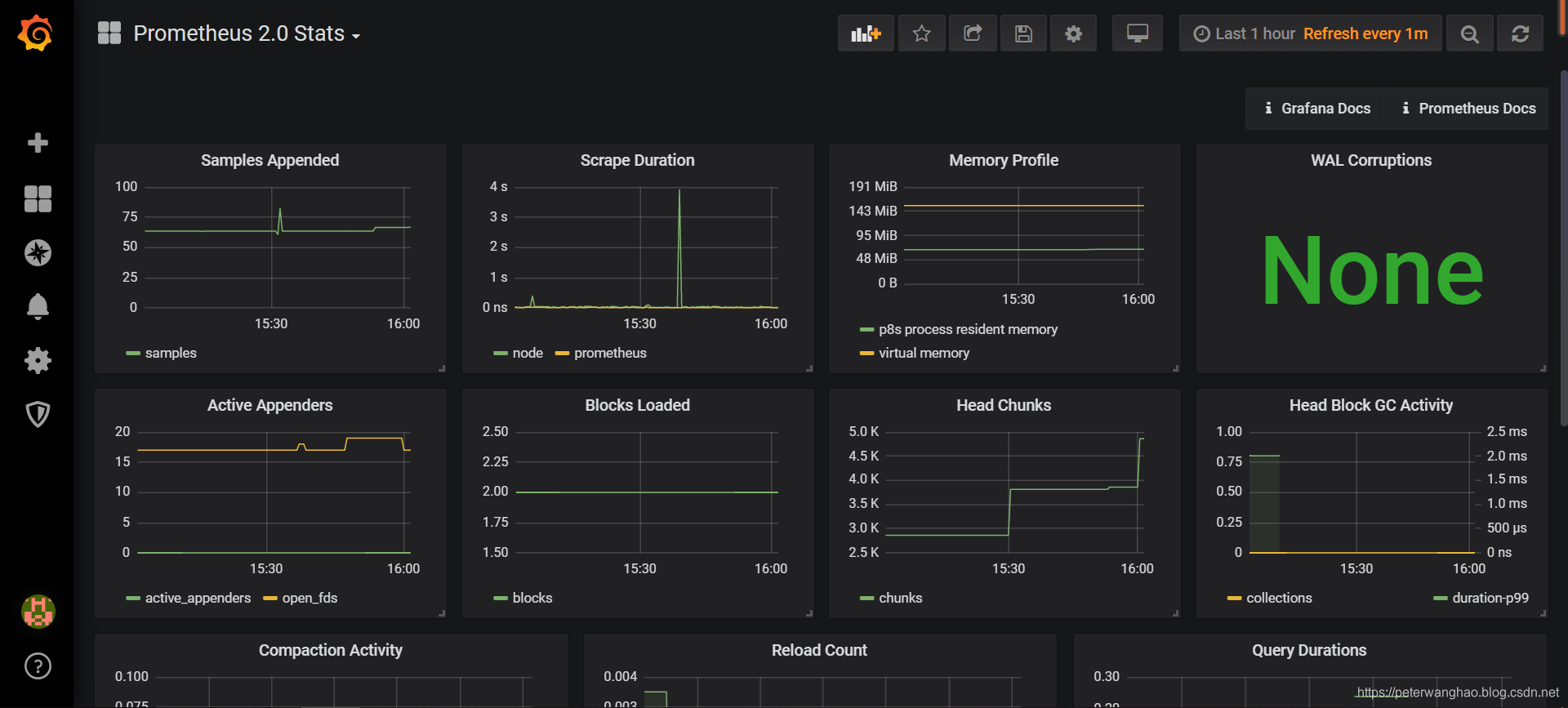1568x708 pixels.
Task: Open WAL Corruptions panel title menu
Action: click(x=1371, y=160)
